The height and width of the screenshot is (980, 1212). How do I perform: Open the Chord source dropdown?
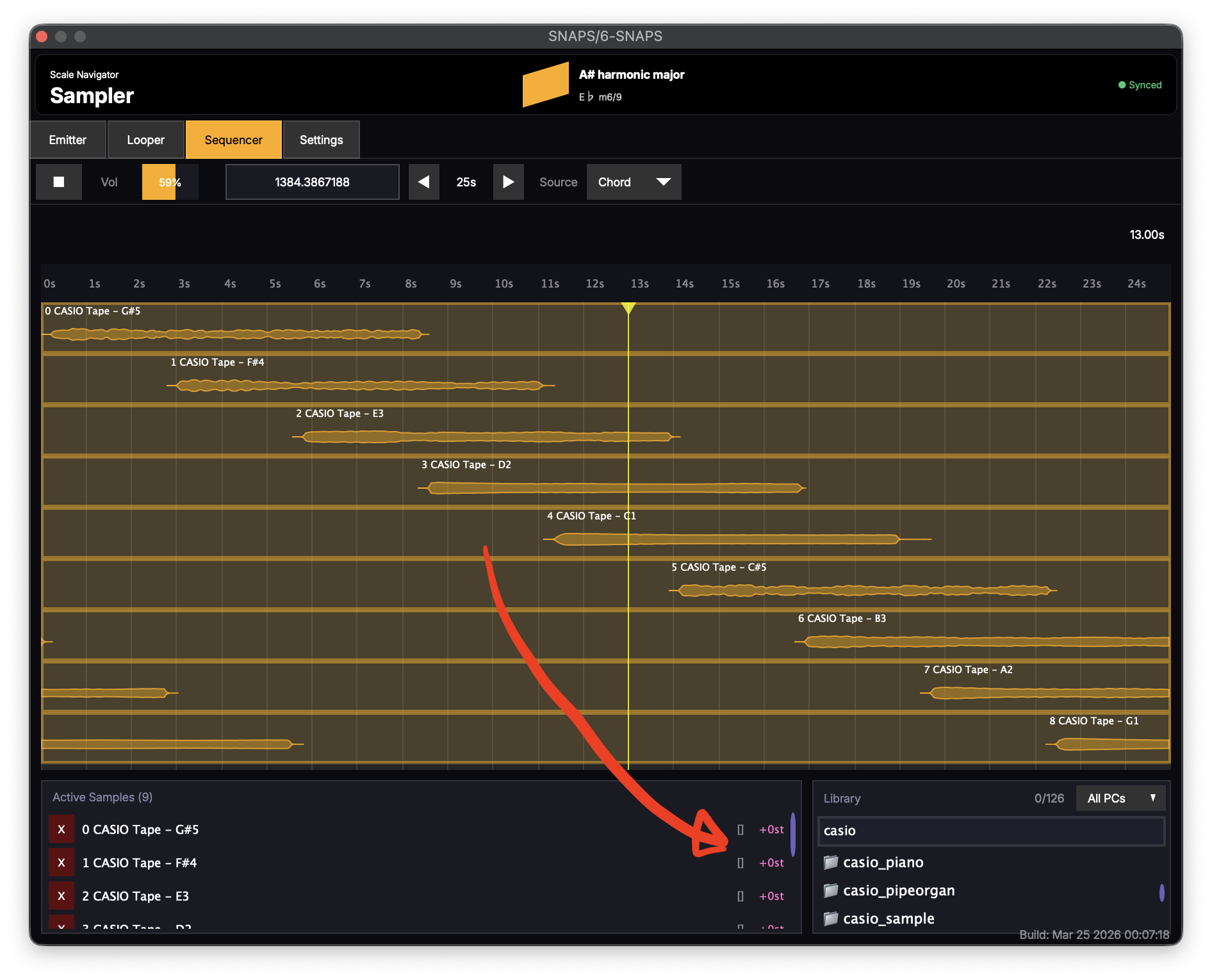point(634,182)
